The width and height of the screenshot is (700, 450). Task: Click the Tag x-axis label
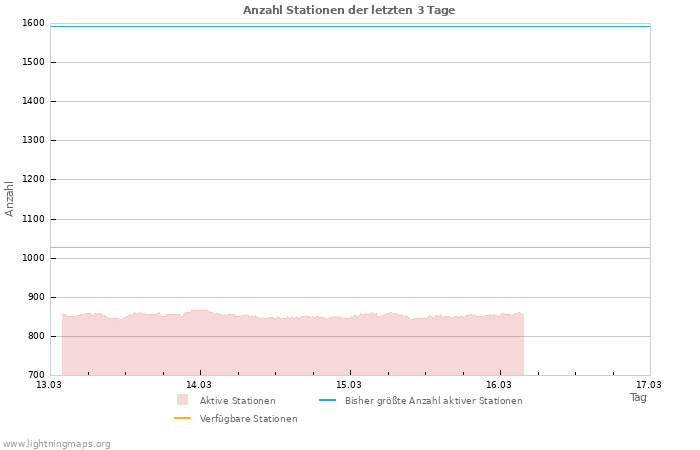[x=638, y=397]
